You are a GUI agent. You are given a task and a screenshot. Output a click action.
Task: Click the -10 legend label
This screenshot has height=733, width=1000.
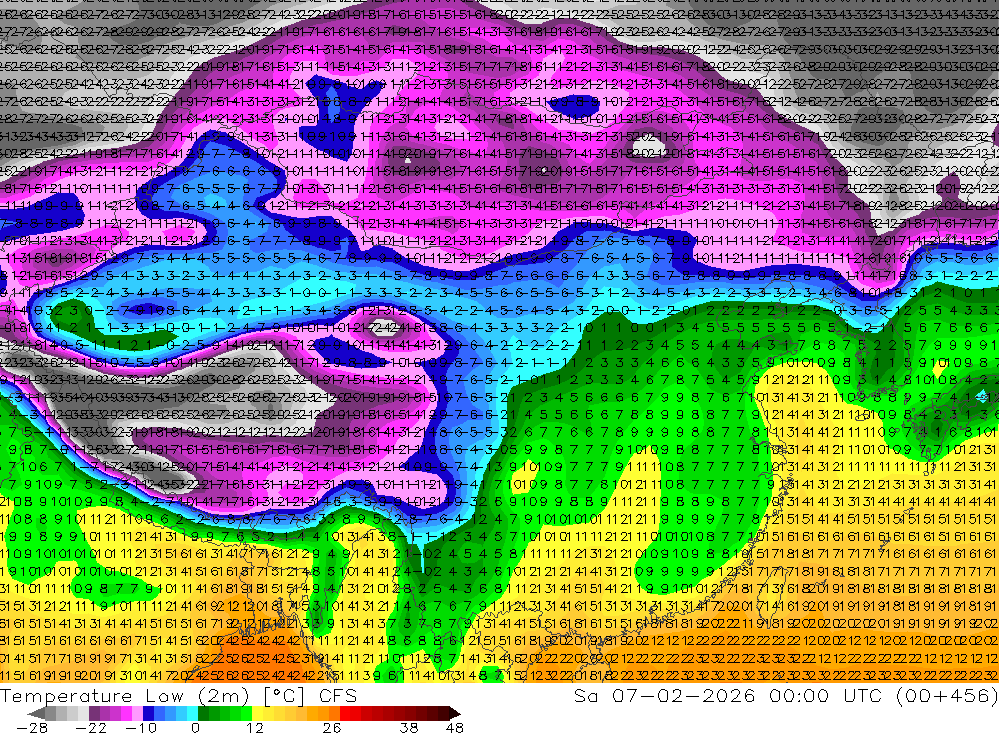click(141, 727)
